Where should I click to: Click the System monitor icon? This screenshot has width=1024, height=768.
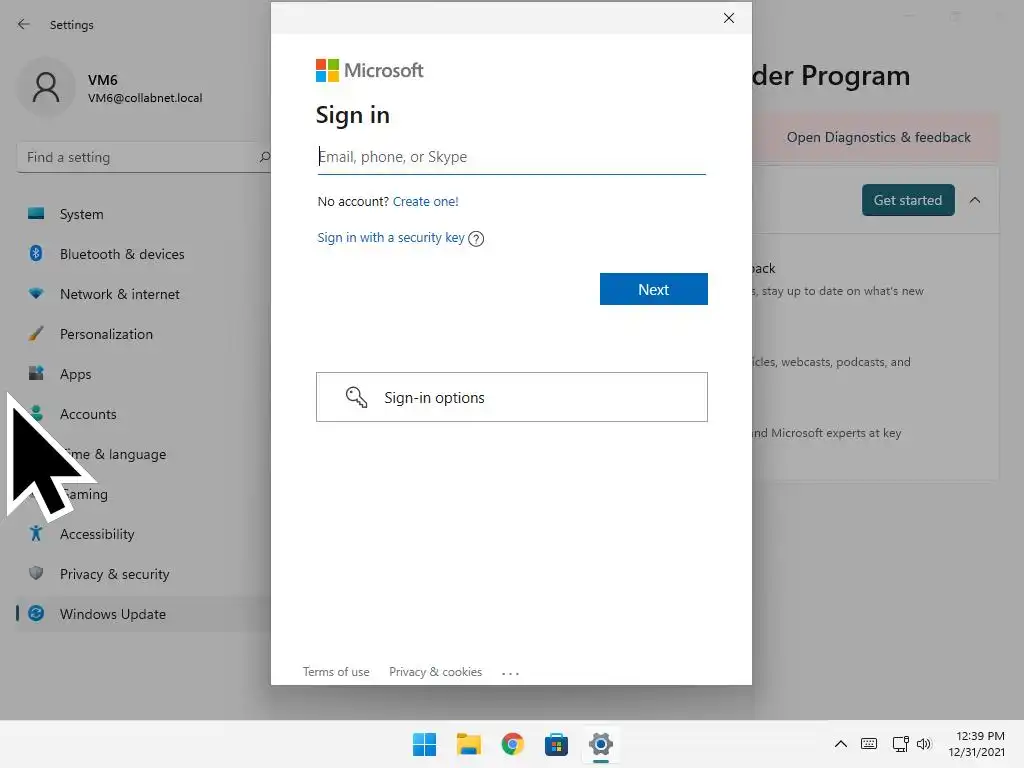[36, 214]
